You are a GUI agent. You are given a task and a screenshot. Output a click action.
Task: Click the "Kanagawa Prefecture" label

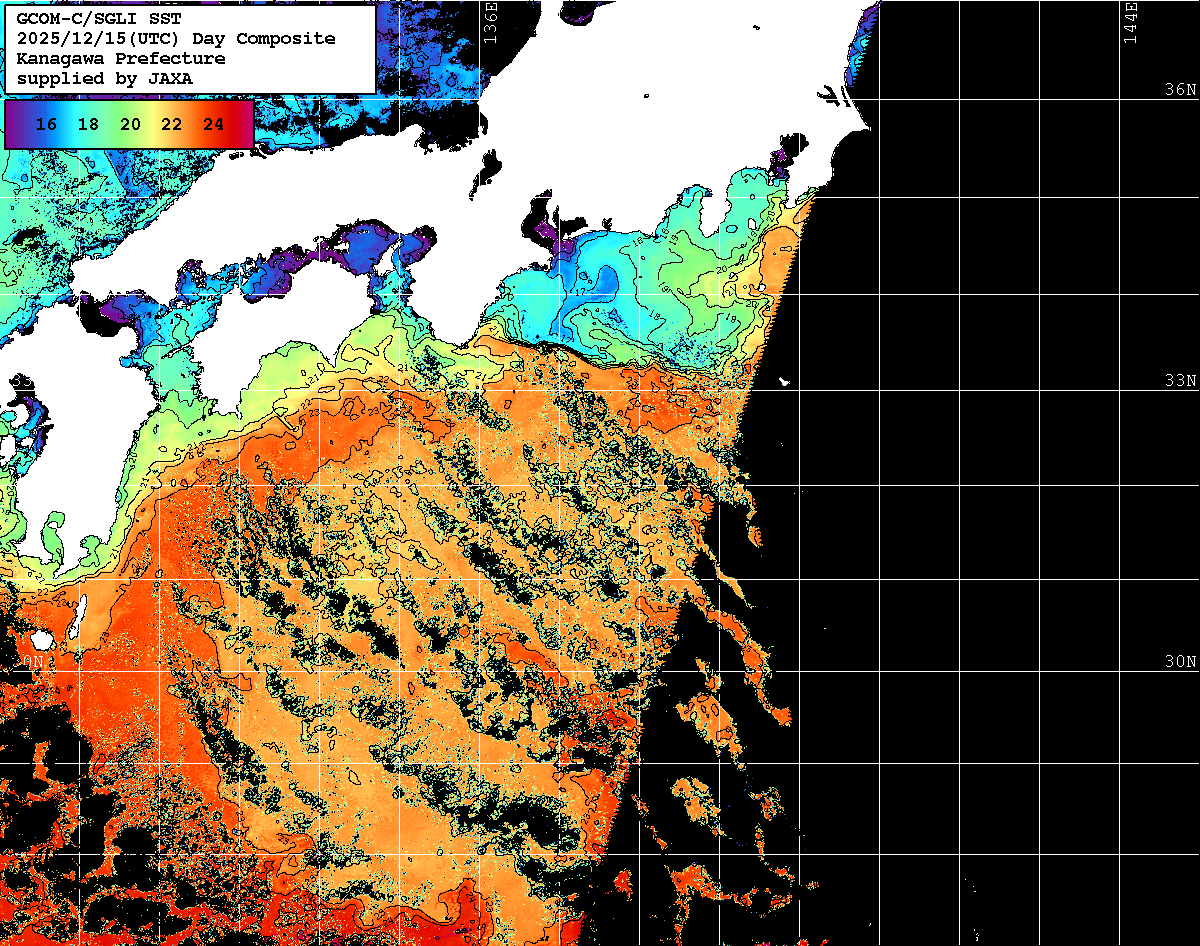(120, 58)
